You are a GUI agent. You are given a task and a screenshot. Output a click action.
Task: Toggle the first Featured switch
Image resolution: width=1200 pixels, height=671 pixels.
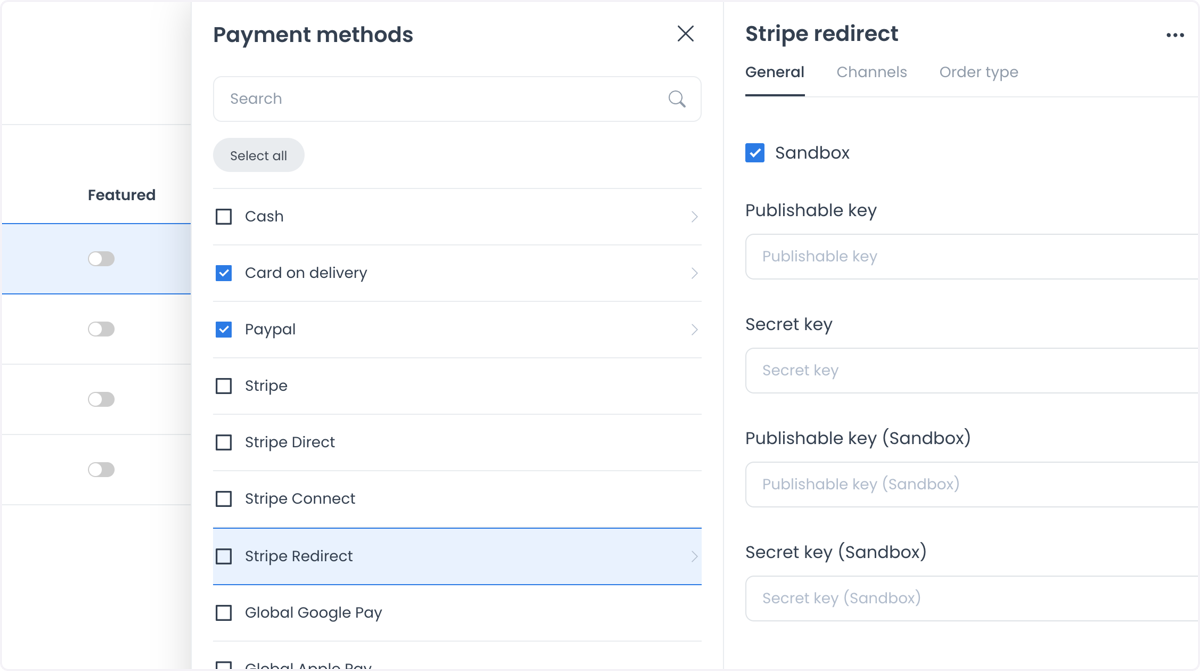(101, 259)
